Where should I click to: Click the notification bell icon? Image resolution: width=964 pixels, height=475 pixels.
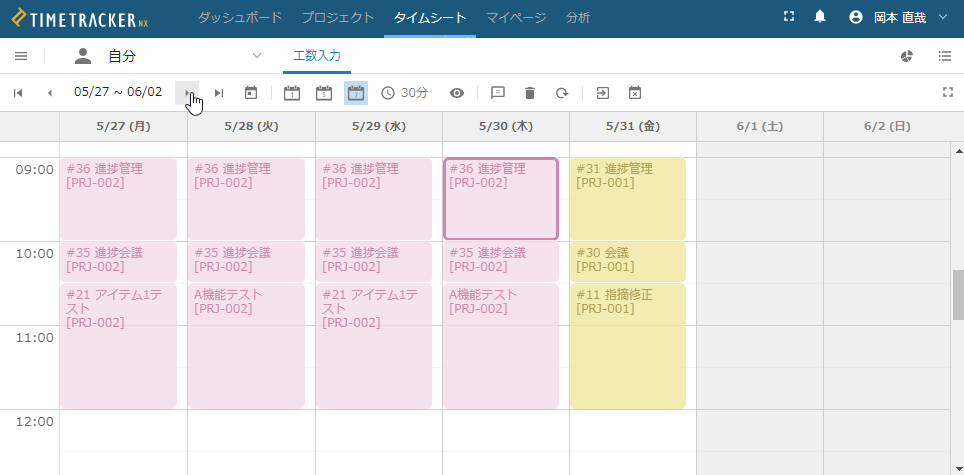(x=820, y=17)
